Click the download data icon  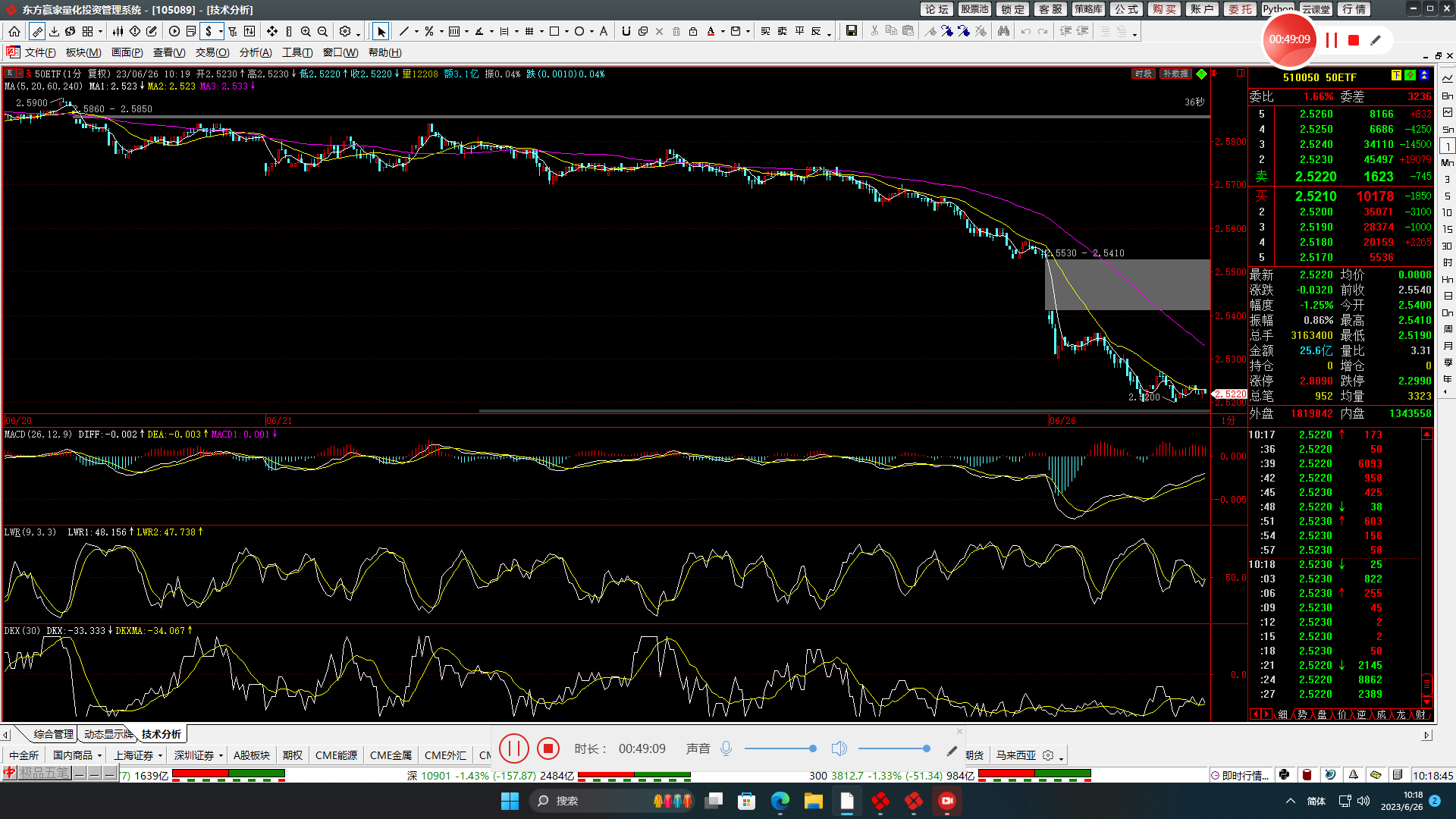tap(54, 31)
